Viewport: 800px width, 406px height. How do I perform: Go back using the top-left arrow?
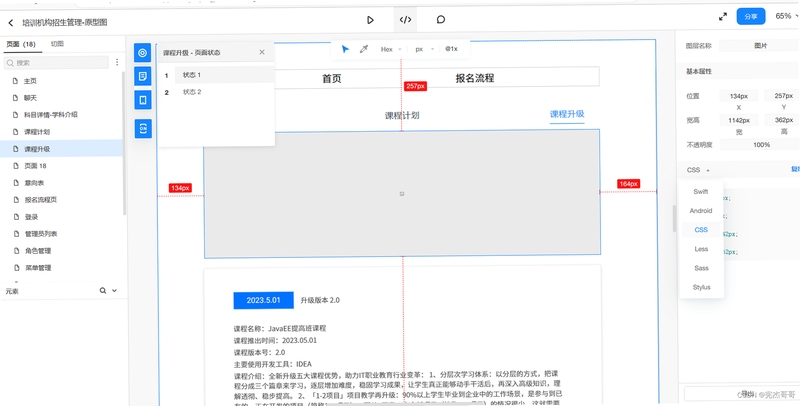pos(11,22)
